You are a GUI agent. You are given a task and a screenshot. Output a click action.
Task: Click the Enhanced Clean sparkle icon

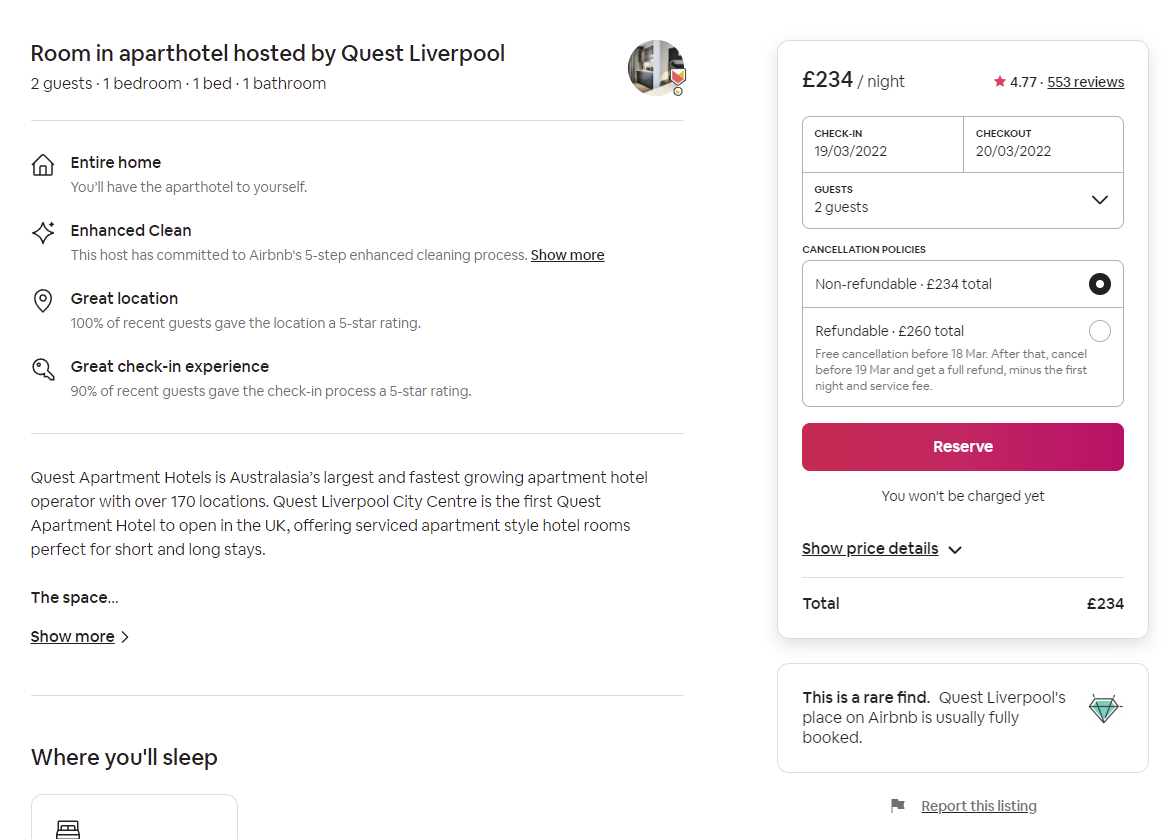tap(43, 232)
